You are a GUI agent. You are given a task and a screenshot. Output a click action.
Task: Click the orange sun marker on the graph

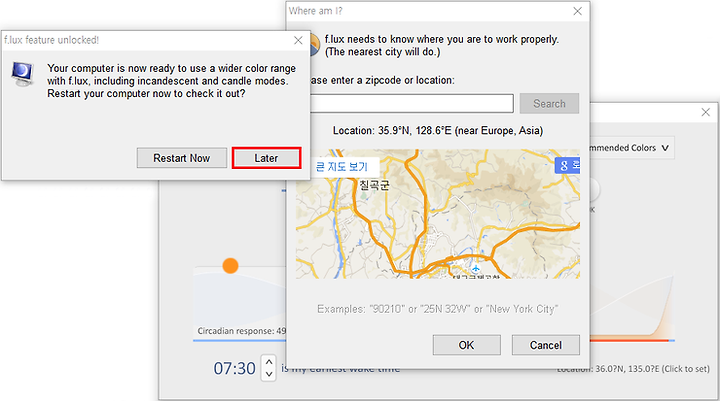(x=230, y=265)
